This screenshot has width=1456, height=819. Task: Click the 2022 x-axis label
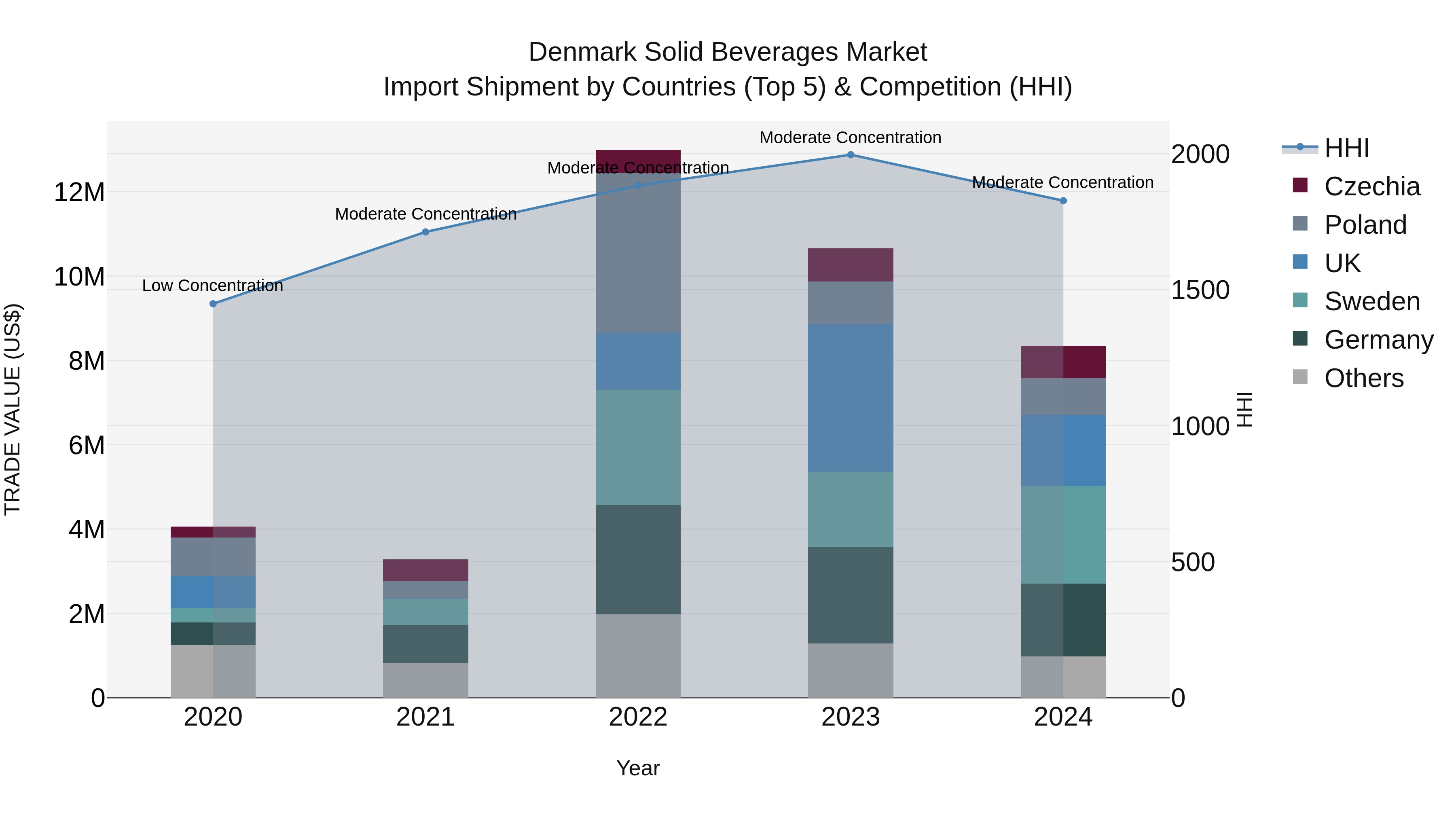(638, 717)
